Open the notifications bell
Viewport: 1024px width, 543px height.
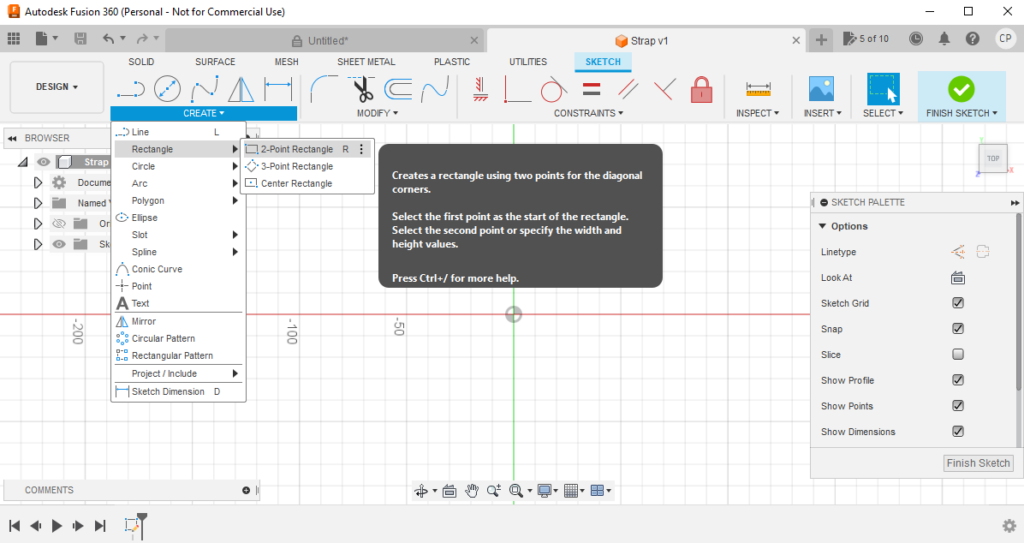(945, 39)
